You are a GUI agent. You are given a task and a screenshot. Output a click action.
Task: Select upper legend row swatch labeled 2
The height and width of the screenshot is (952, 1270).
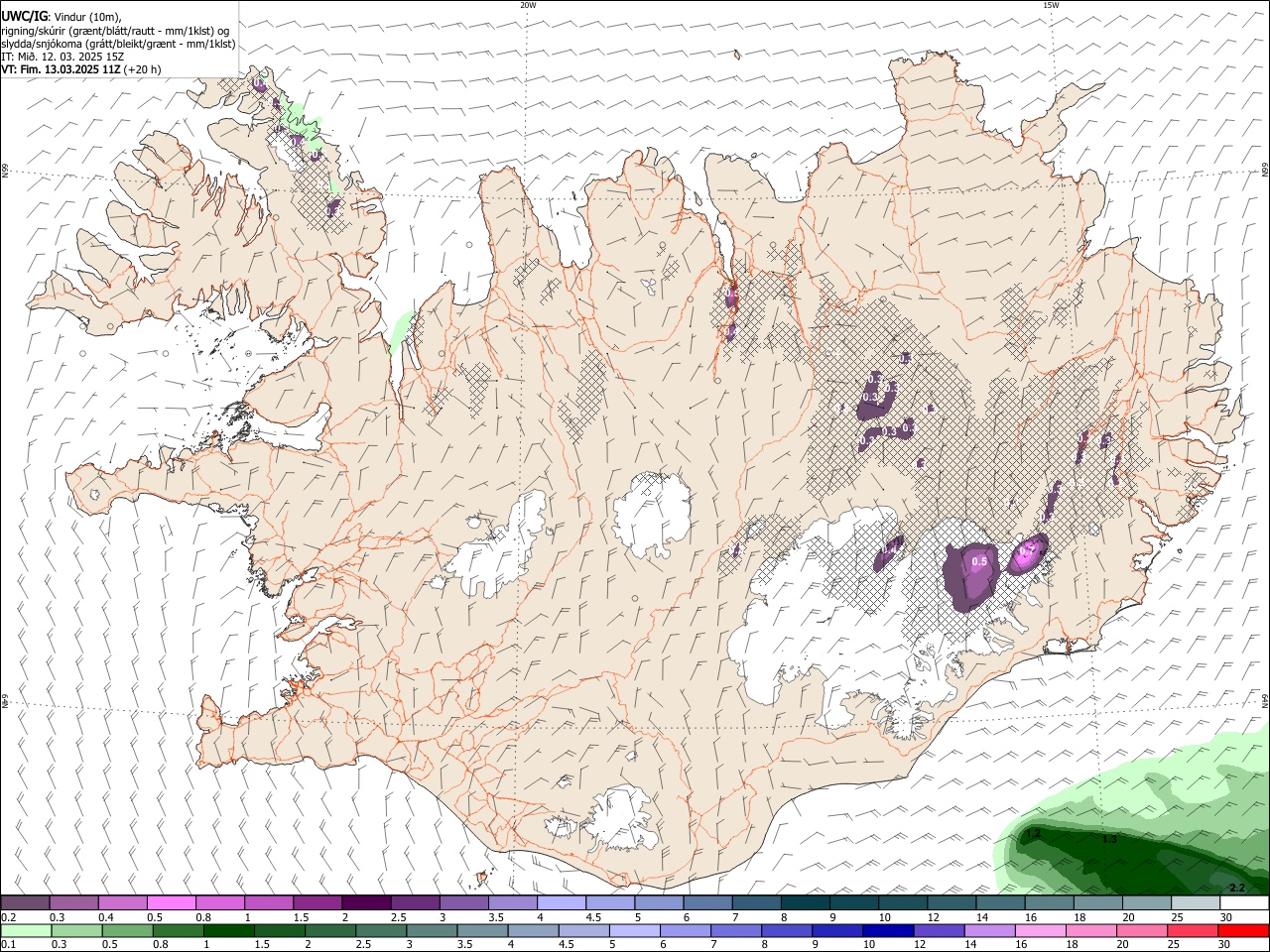coord(365,903)
